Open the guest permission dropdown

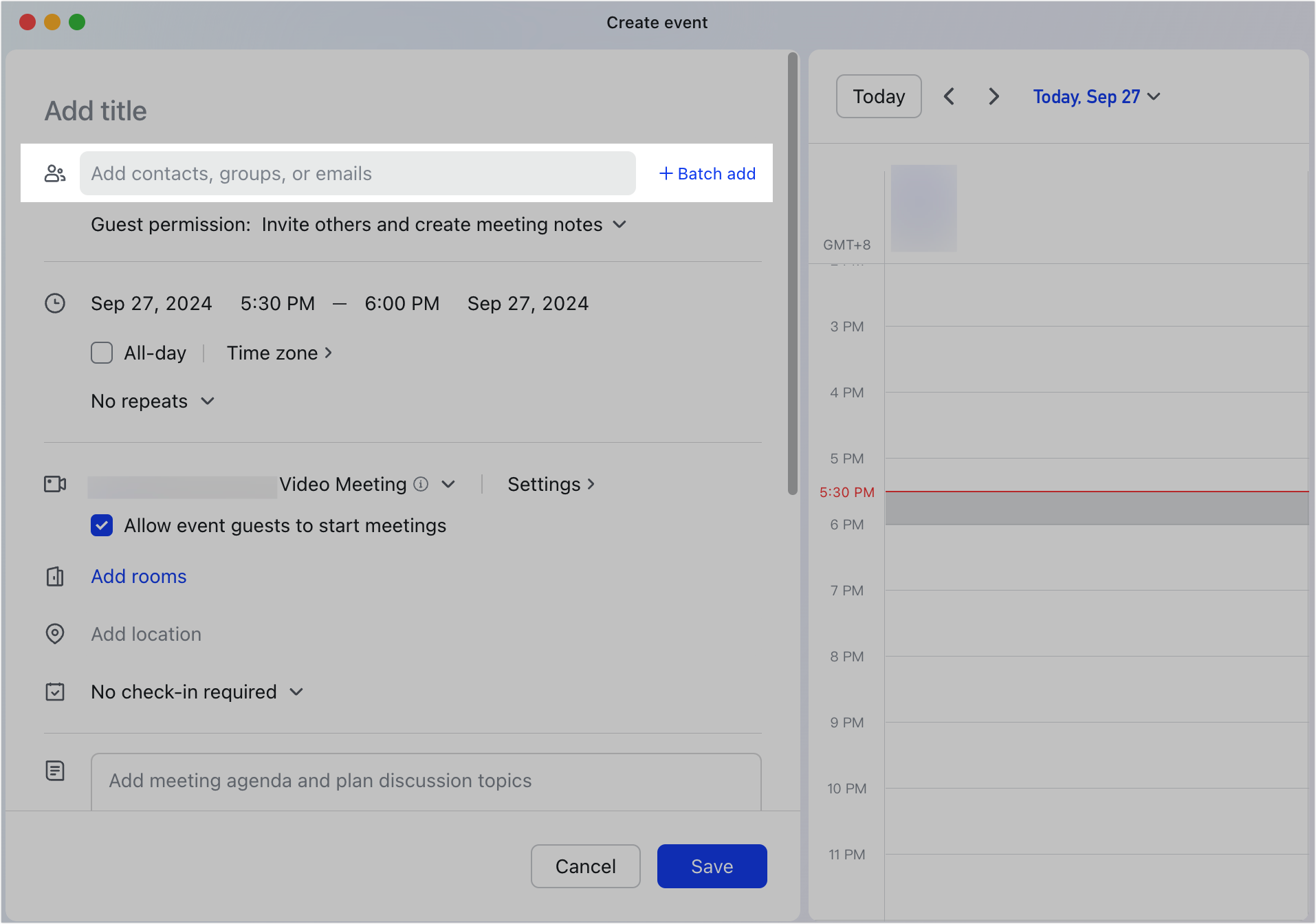pyautogui.click(x=619, y=224)
